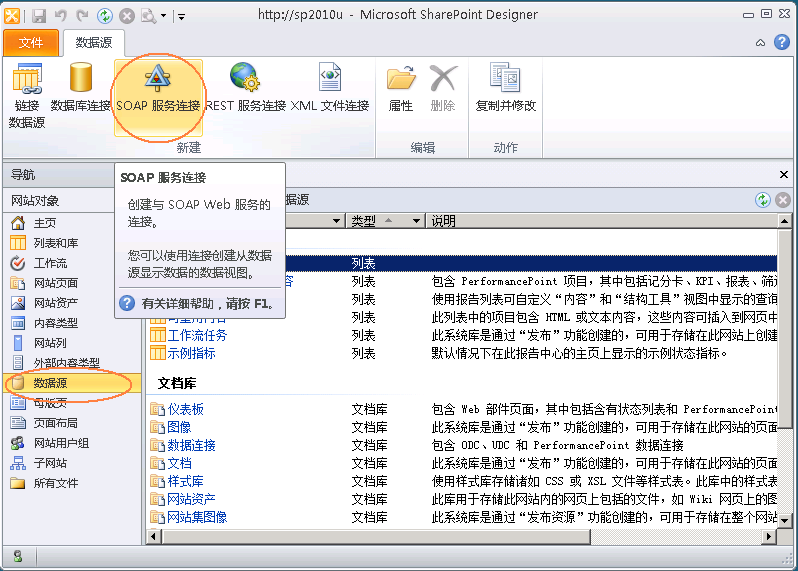Click the SharePoint Designer app icon in title bar
The height and width of the screenshot is (571, 798).
(x=12, y=16)
